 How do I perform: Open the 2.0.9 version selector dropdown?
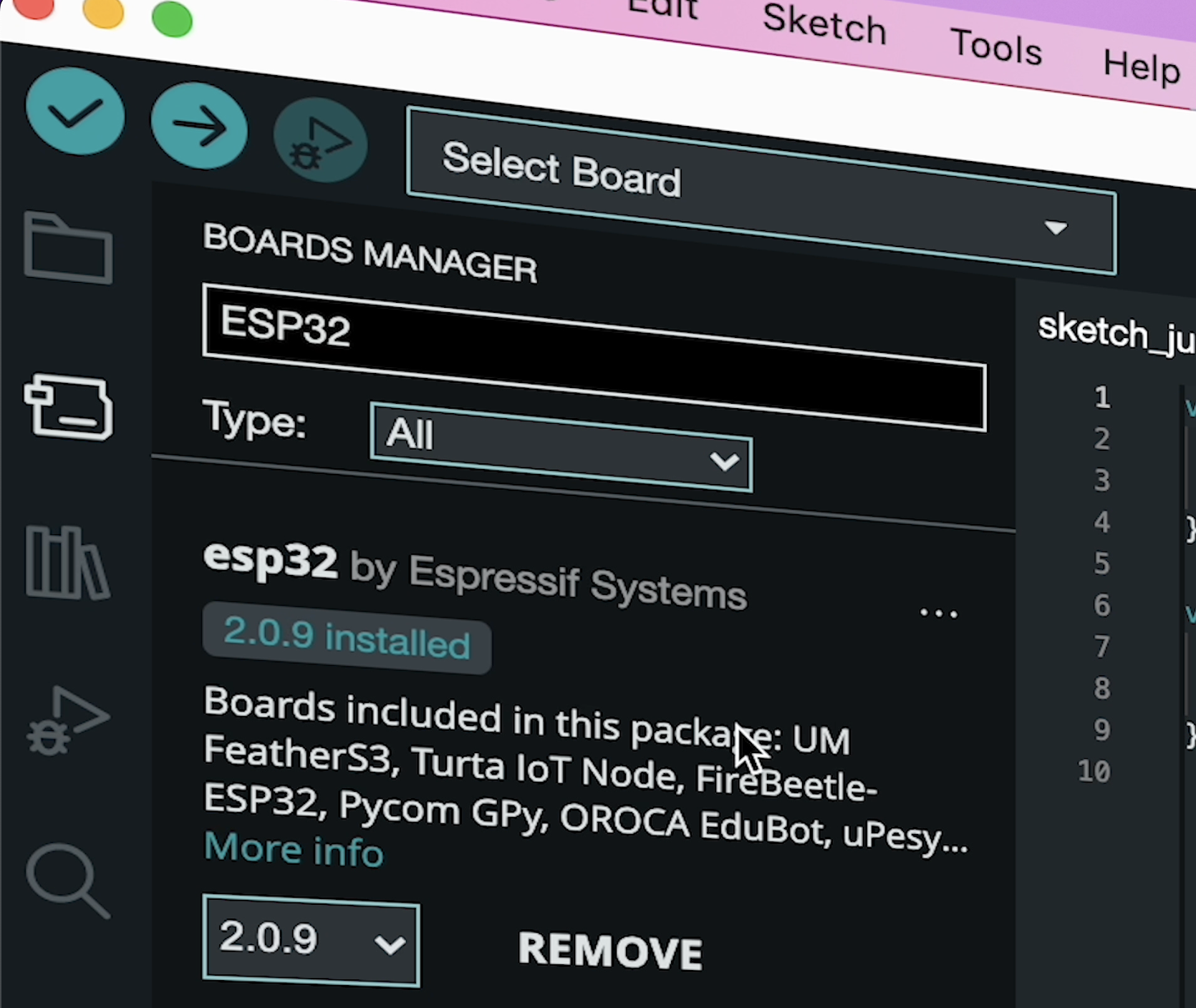[312, 940]
